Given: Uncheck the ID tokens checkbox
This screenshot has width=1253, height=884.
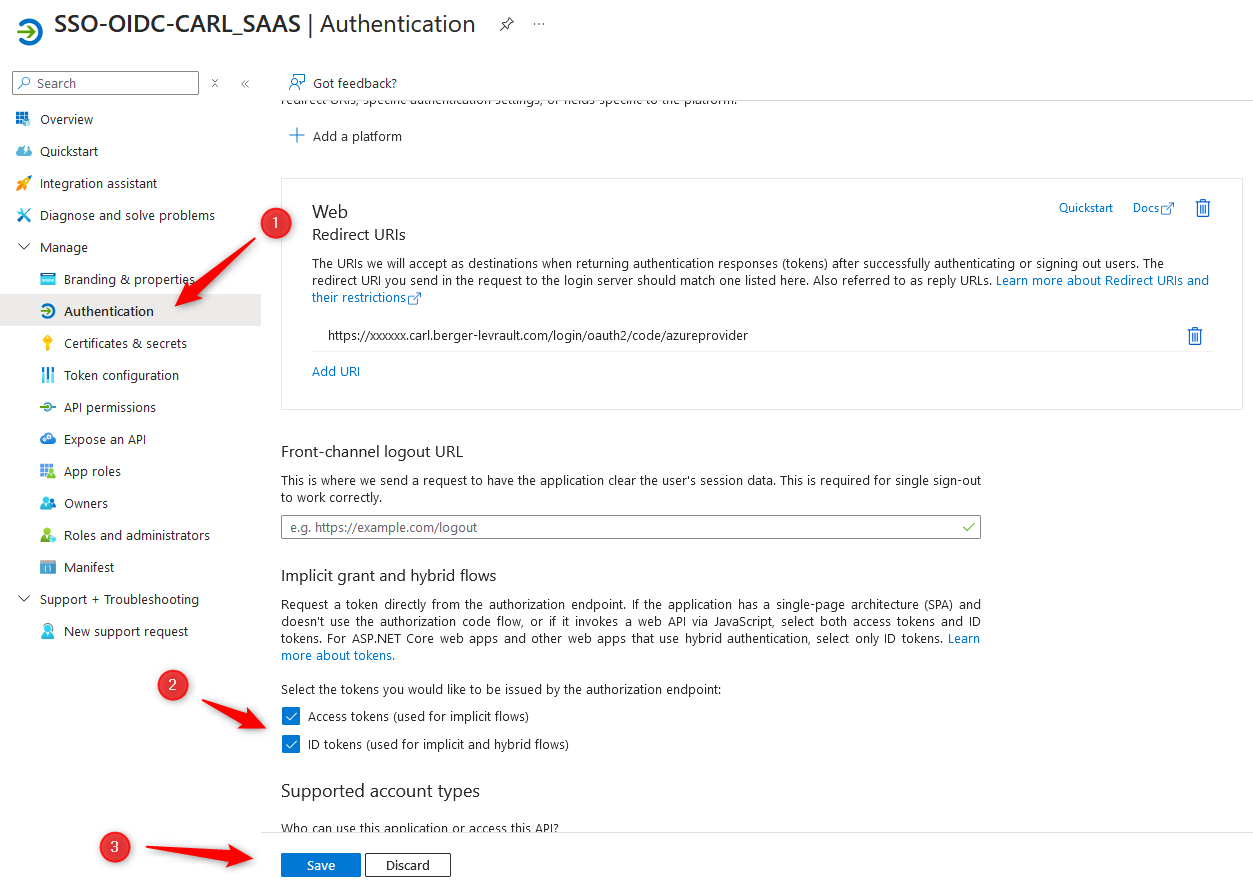Looking at the screenshot, I should [x=291, y=744].
